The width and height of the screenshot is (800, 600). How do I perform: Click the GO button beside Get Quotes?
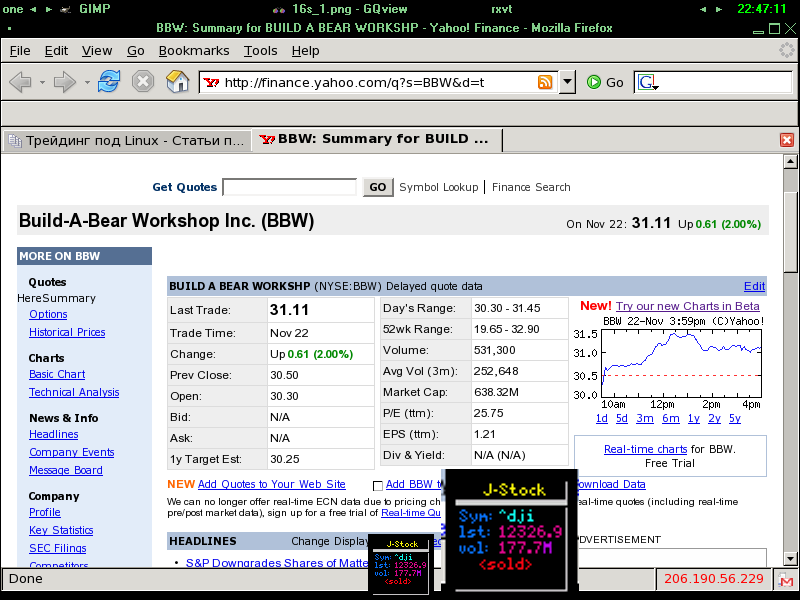pos(378,187)
